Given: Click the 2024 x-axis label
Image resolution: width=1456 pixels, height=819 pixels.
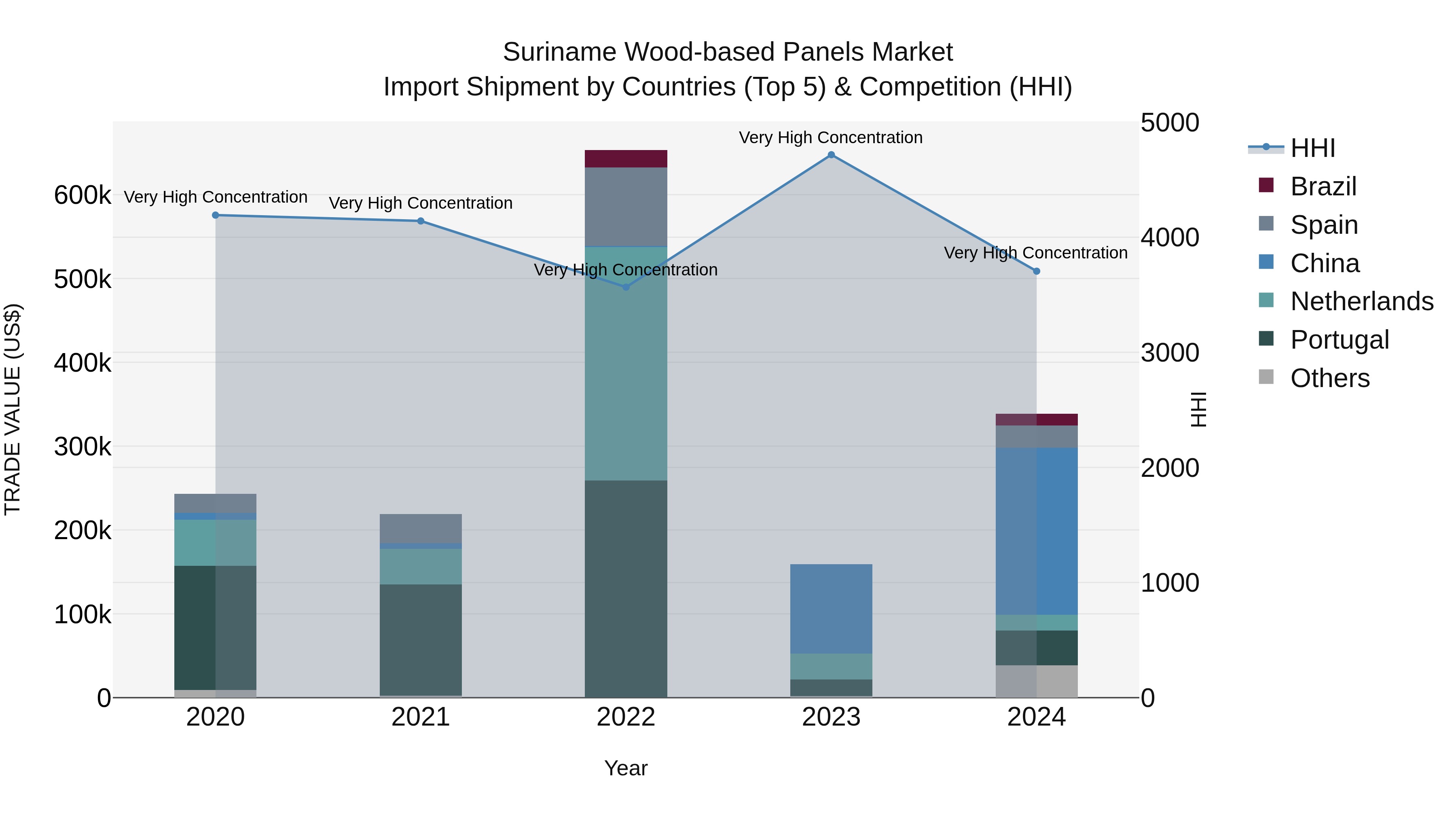Looking at the screenshot, I should [x=1037, y=717].
